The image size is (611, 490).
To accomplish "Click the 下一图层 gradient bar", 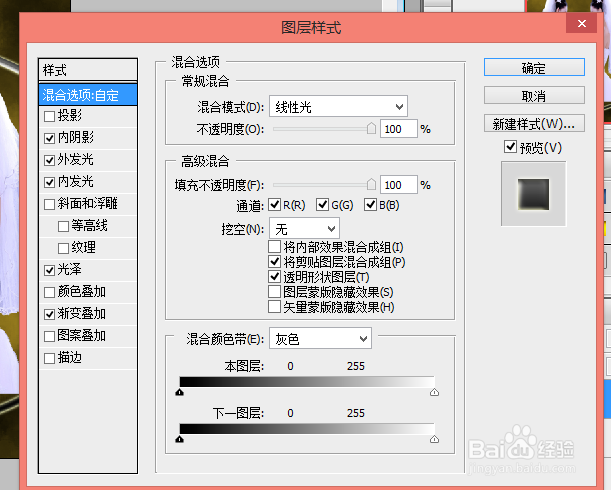I will pos(307,429).
